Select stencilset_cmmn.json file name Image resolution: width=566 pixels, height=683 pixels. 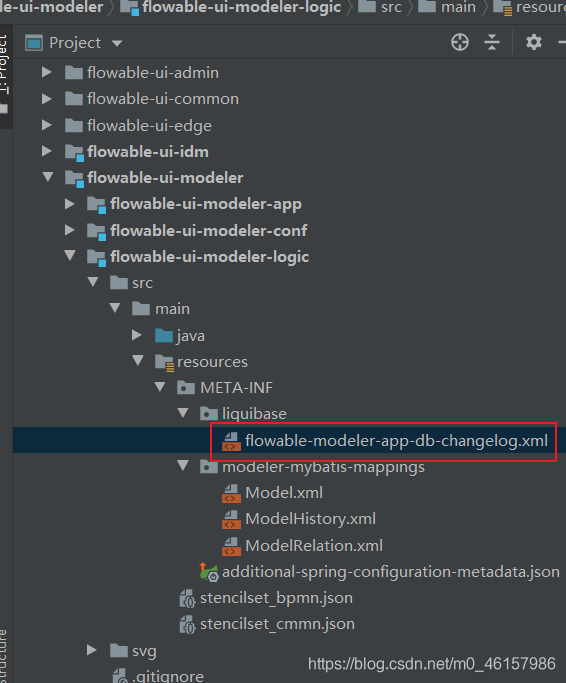click(x=277, y=624)
